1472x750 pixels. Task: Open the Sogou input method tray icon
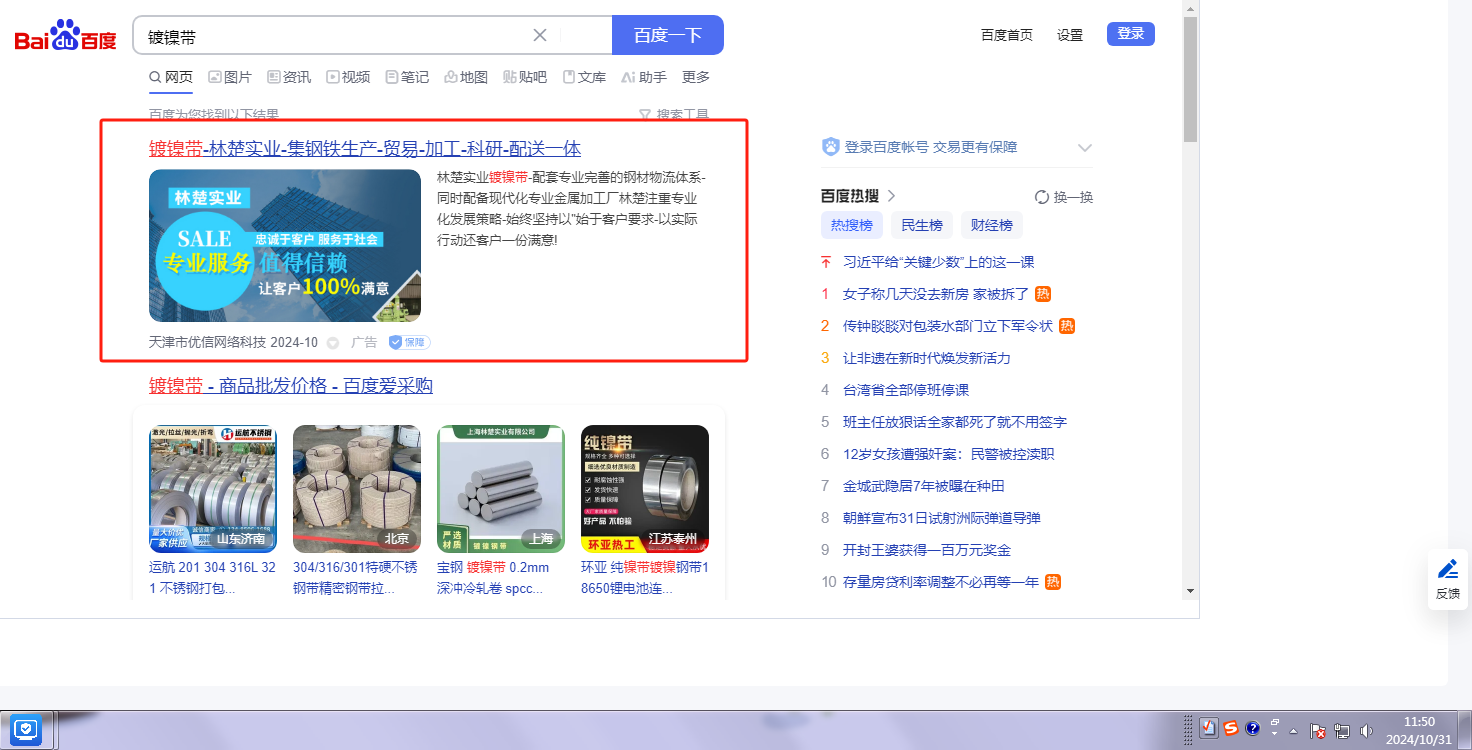[x=1231, y=728]
